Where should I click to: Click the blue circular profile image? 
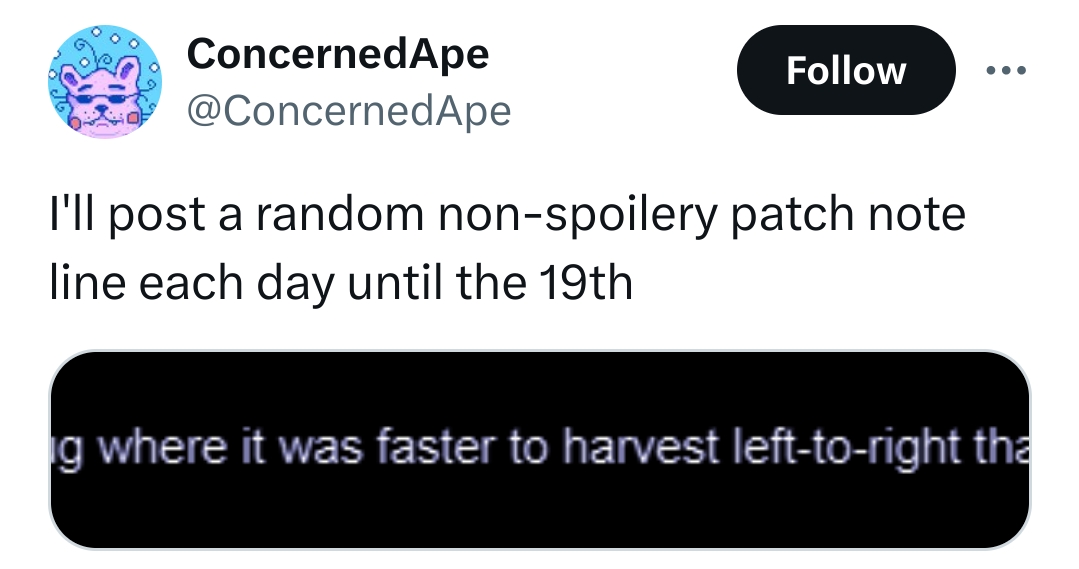click(x=105, y=82)
